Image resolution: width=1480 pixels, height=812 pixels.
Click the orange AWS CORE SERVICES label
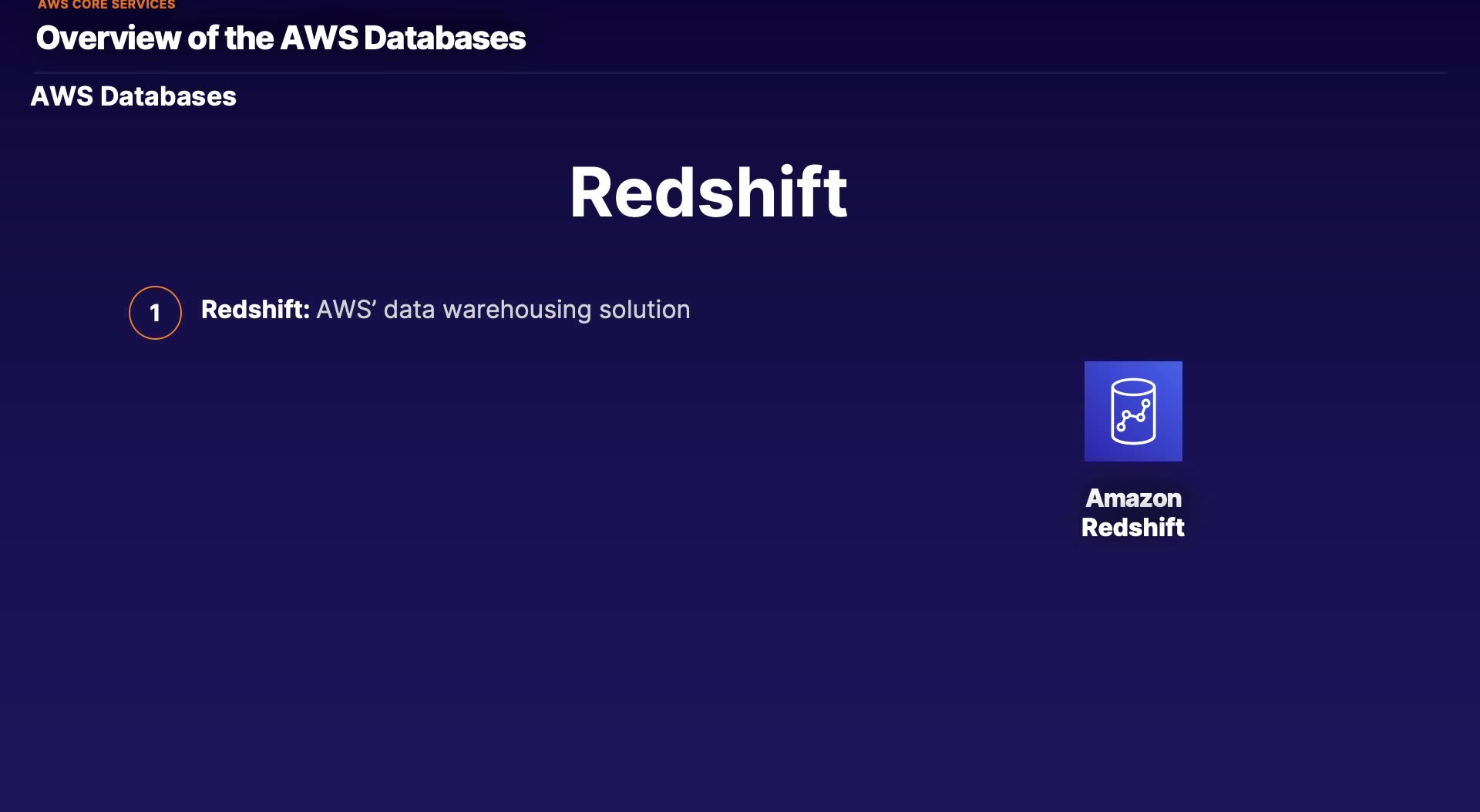coord(106,5)
